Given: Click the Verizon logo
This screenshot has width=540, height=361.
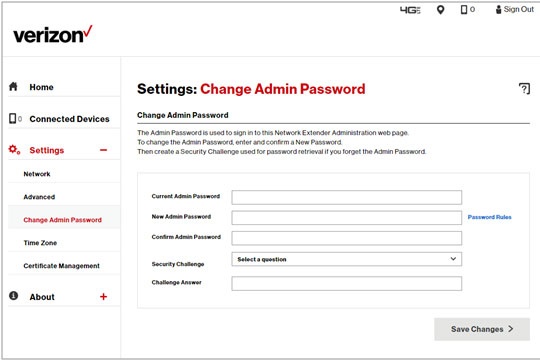Looking at the screenshot, I should coord(53,34).
